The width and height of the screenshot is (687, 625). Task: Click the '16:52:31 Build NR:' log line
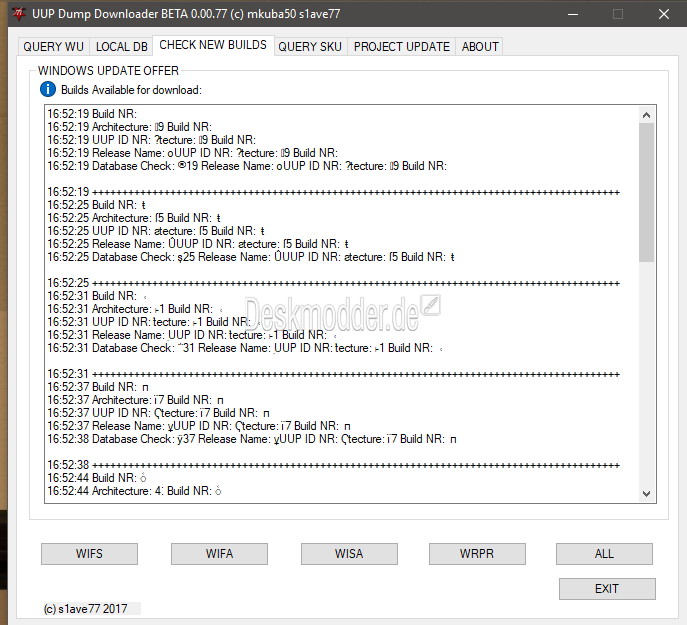click(97, 296)
